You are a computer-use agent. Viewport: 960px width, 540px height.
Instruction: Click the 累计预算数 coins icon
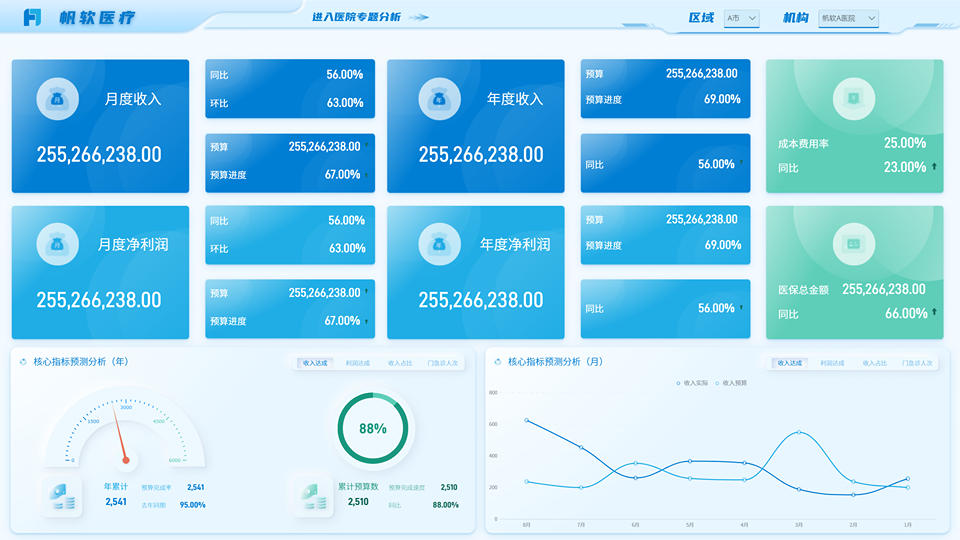click(x=313, y=497)
